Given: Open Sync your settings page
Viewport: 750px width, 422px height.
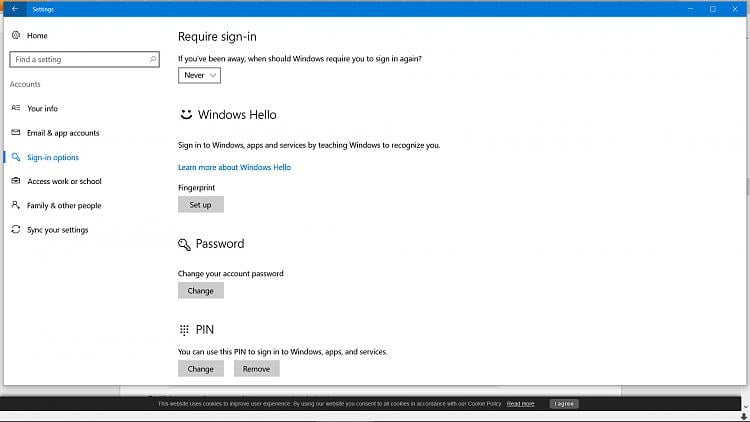Looking at the screenshot, I should (58, 230).
